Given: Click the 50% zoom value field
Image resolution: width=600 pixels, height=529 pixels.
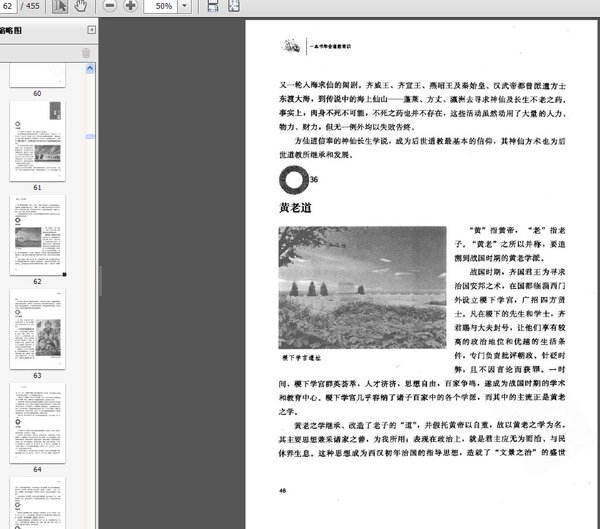Looking at the screenshot, I should (x=161, y=6).
